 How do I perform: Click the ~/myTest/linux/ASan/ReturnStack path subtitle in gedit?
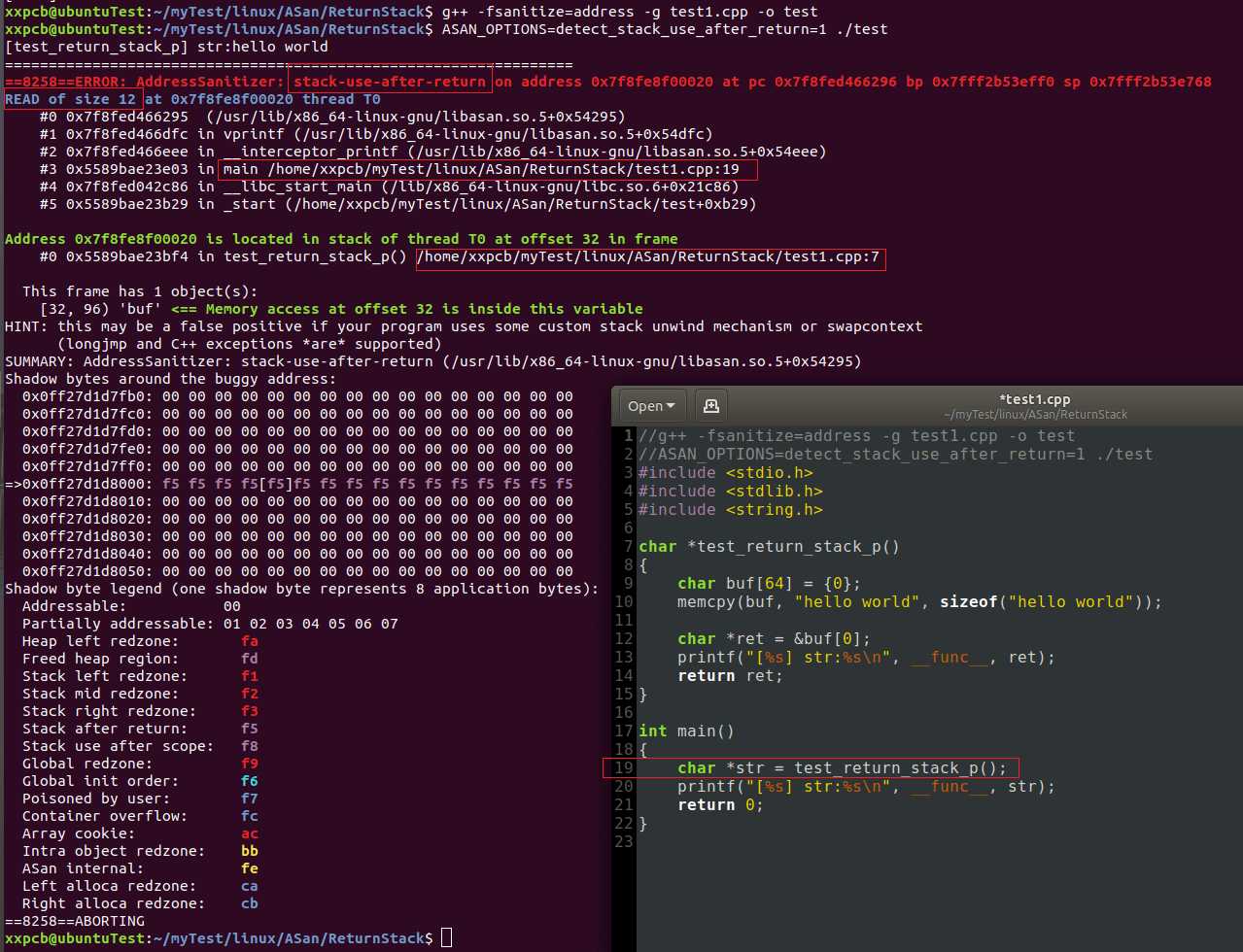click(x=1035, y=415)
